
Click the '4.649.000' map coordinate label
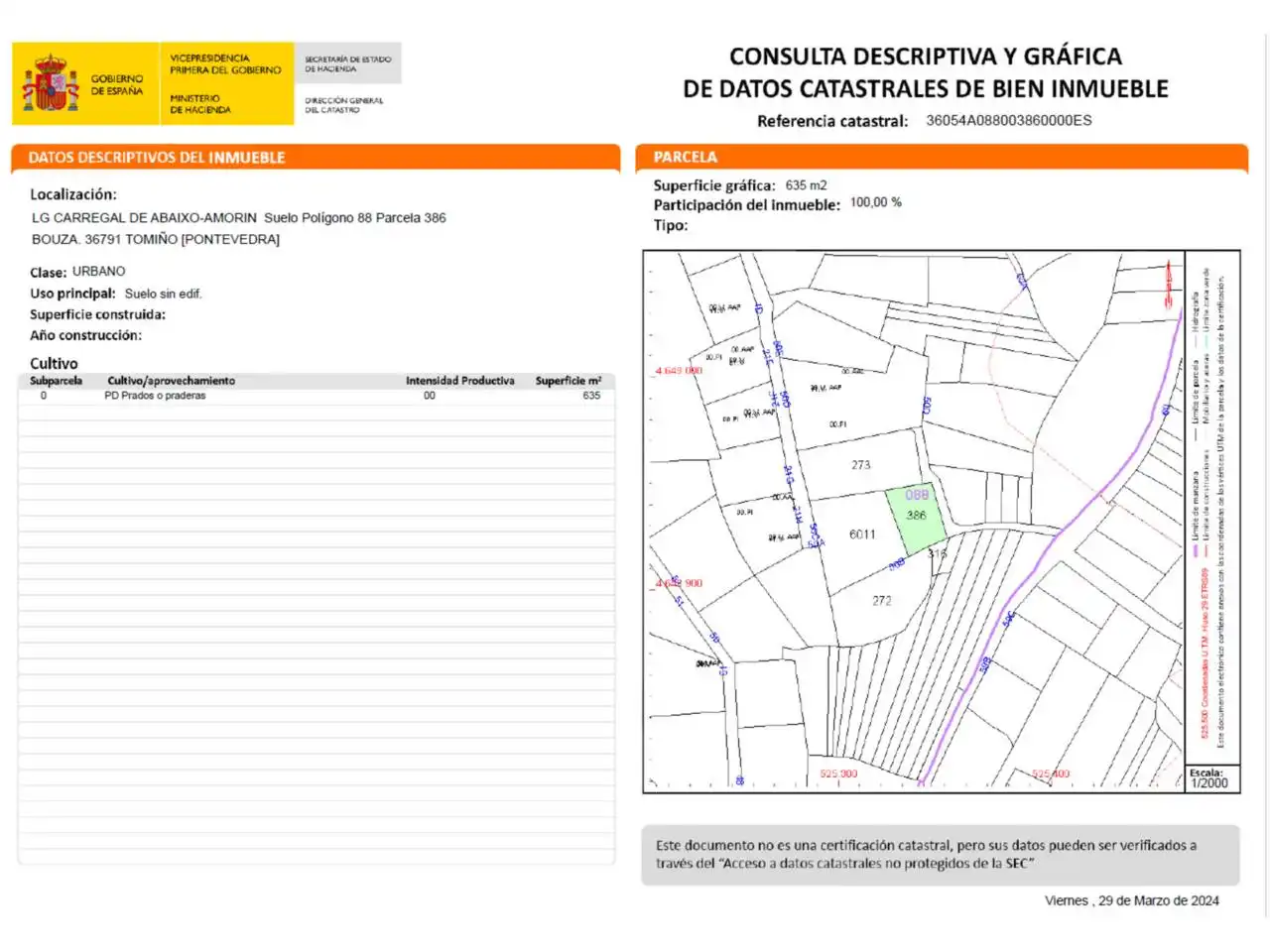(x=679, y=371)
